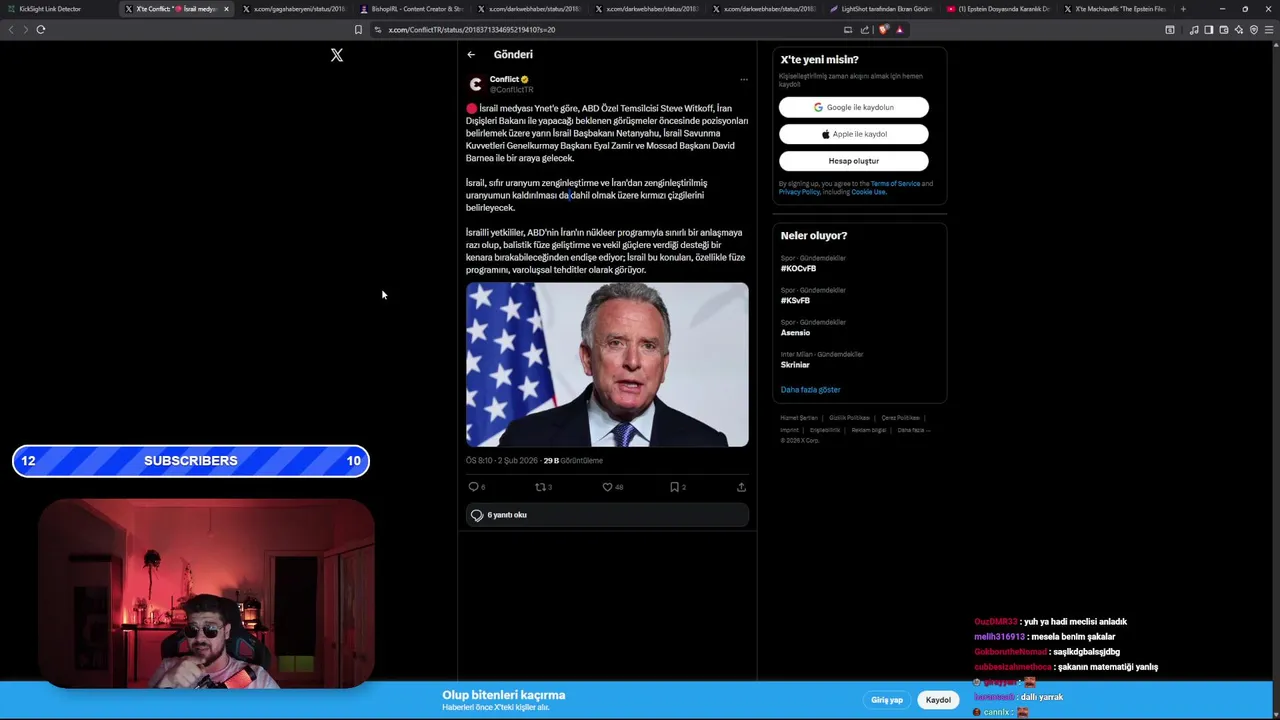Screen dimensions: 1280x720
Task: Click Giriş yap in the bottom banner
Action: tap(887, 700)
